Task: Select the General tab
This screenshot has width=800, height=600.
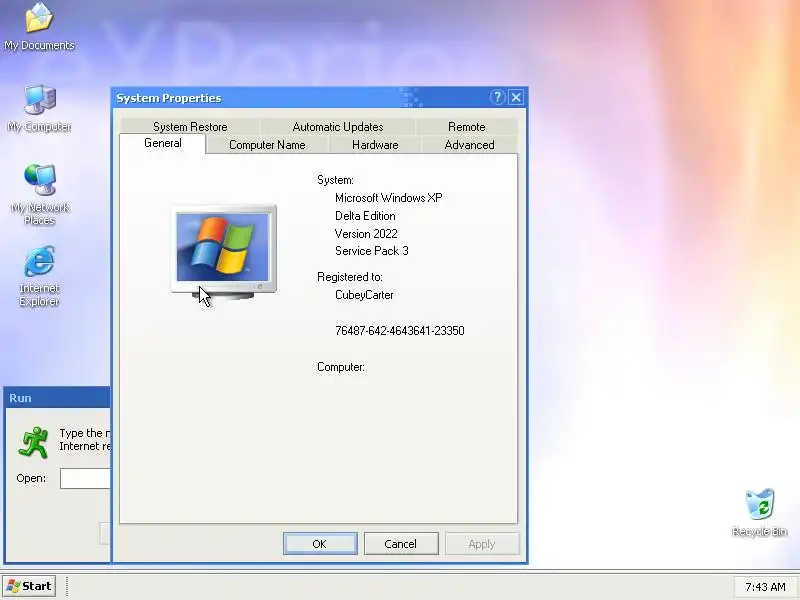Action: [163, 143]
